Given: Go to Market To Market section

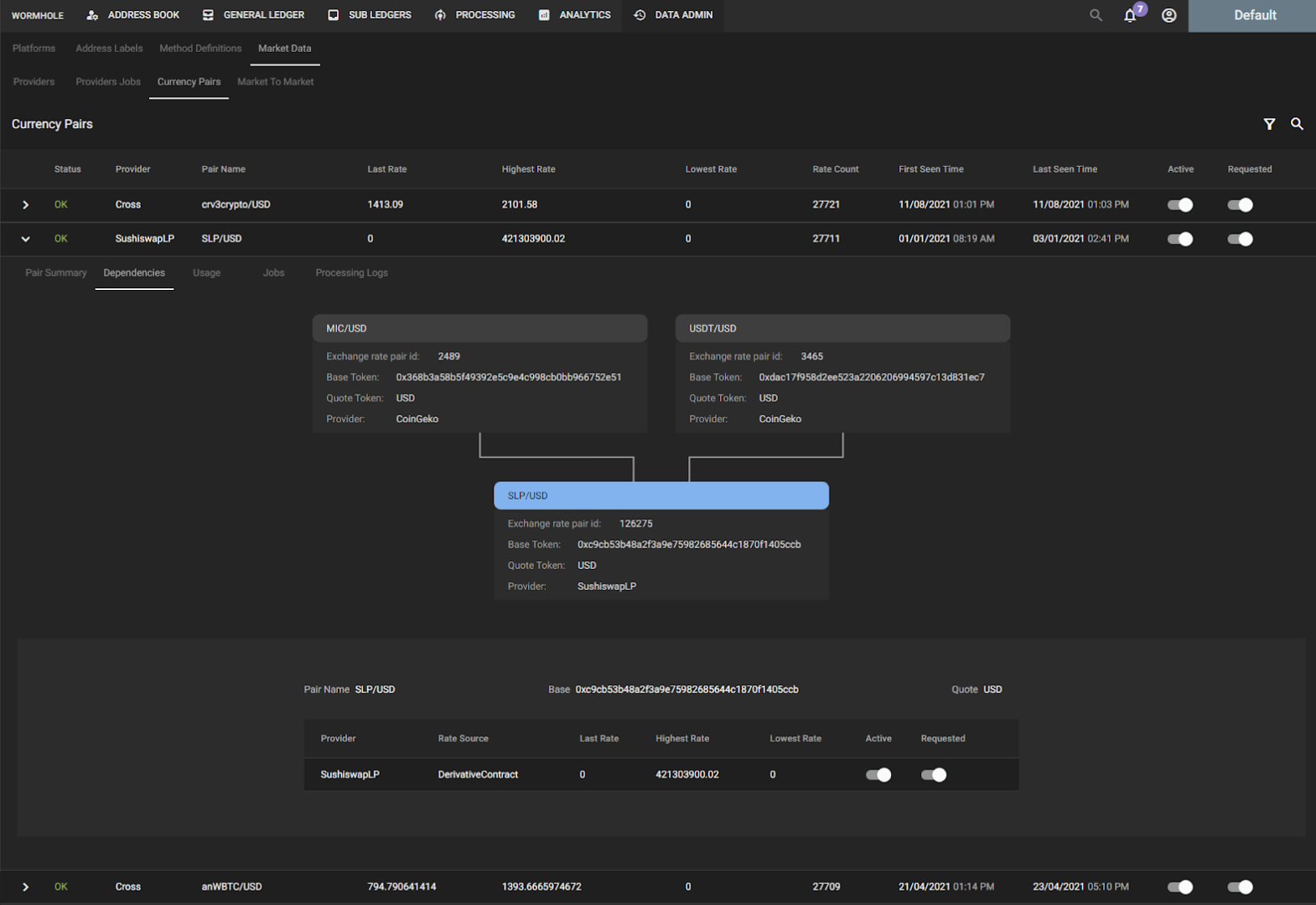Looking at the screenshot, I should coord(275,81).
